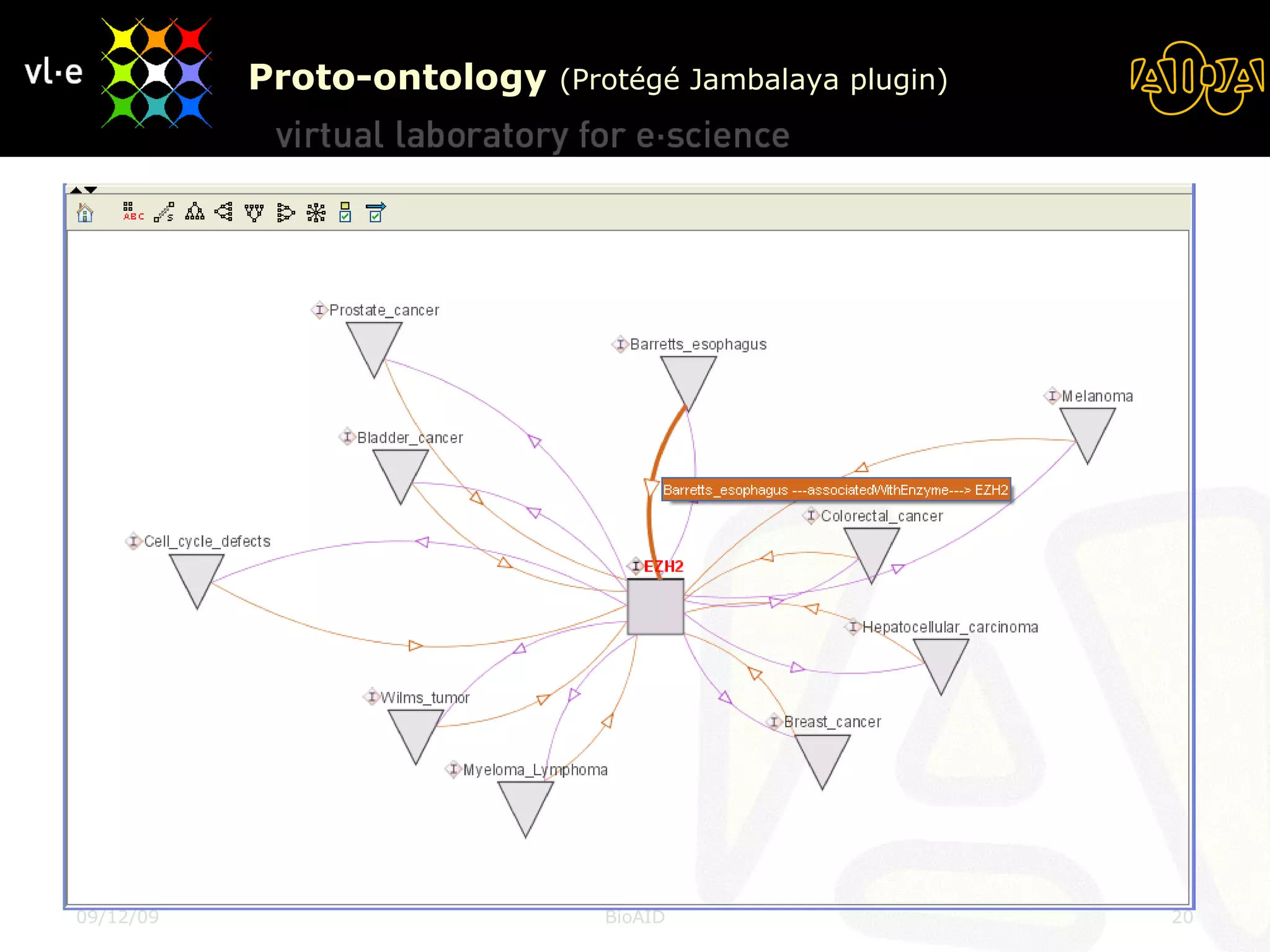Apply the alphabetical grid layout
This screenshot has width=1270, height=952.
pyautogui.click(x=133, y=212)
